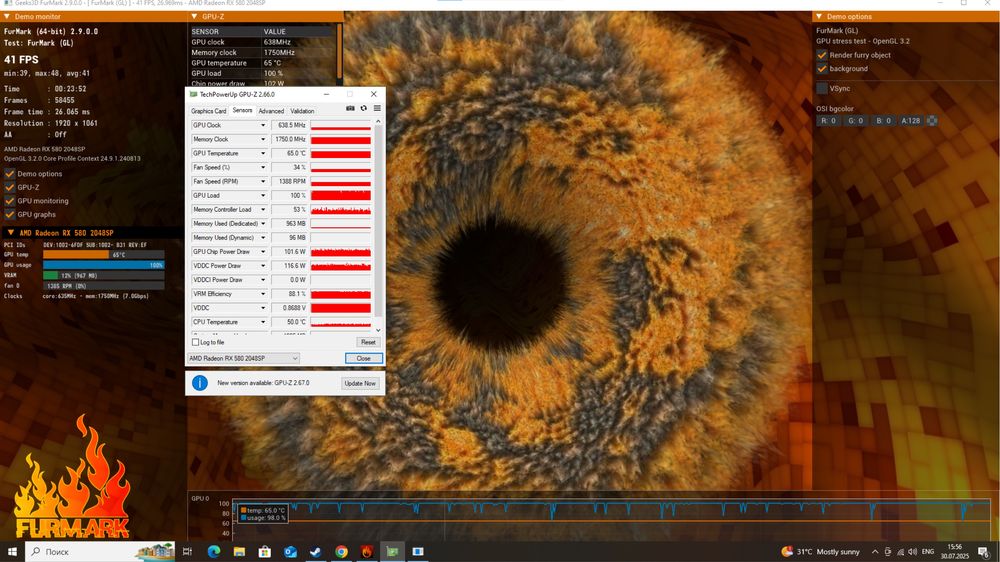Enable VSync checkbox
Image resolution: width=1000 pixels, height=562 pixels.
click(822, 88)
